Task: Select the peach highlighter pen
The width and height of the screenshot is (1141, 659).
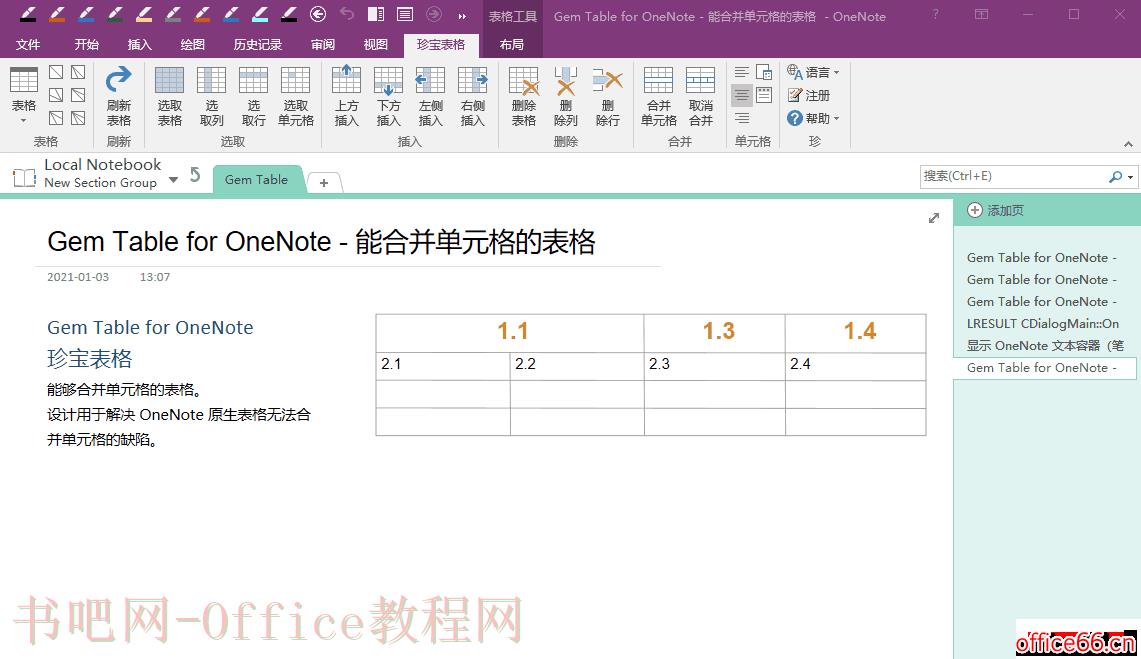Action: tap(144, 14)
